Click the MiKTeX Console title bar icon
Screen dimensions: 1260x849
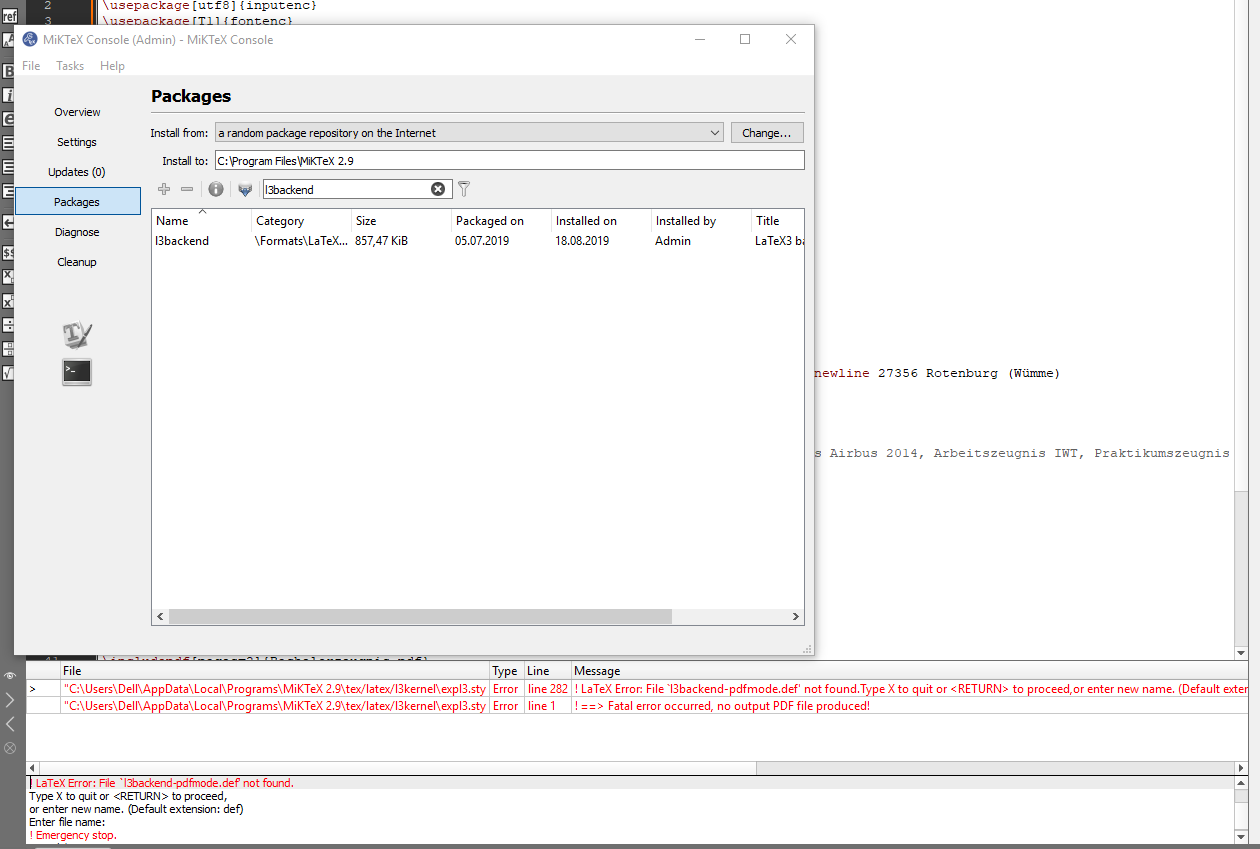(30, 39)
